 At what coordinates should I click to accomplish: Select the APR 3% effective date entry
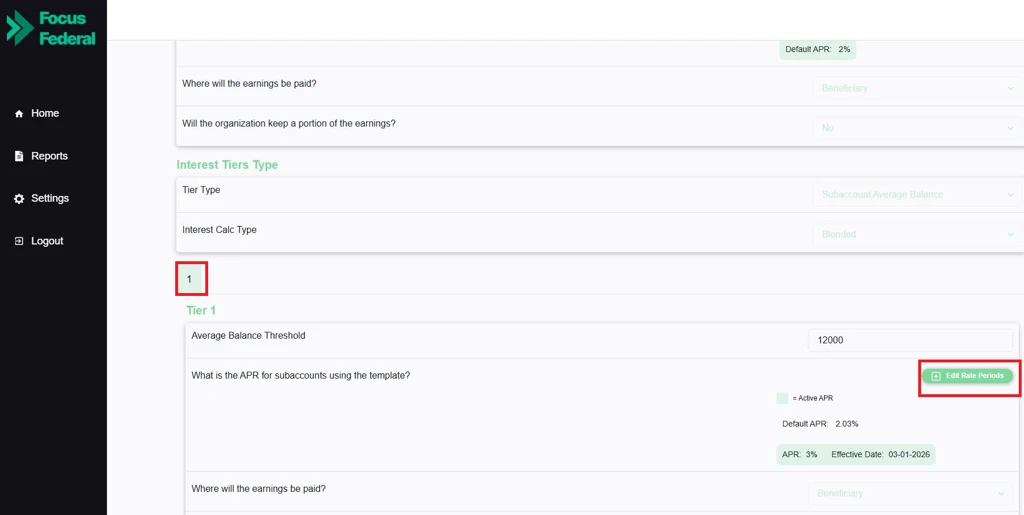pos(856,454)
